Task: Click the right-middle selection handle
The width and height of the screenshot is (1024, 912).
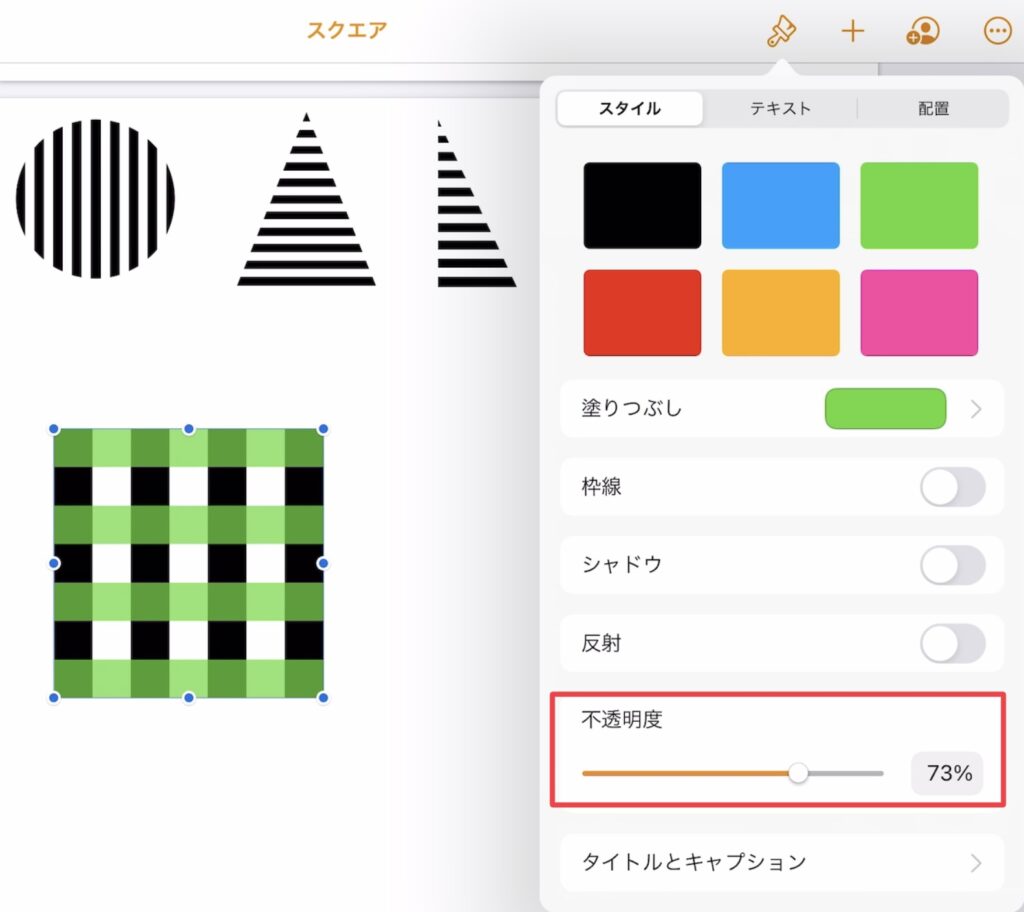Action: [x=323, y=563]
